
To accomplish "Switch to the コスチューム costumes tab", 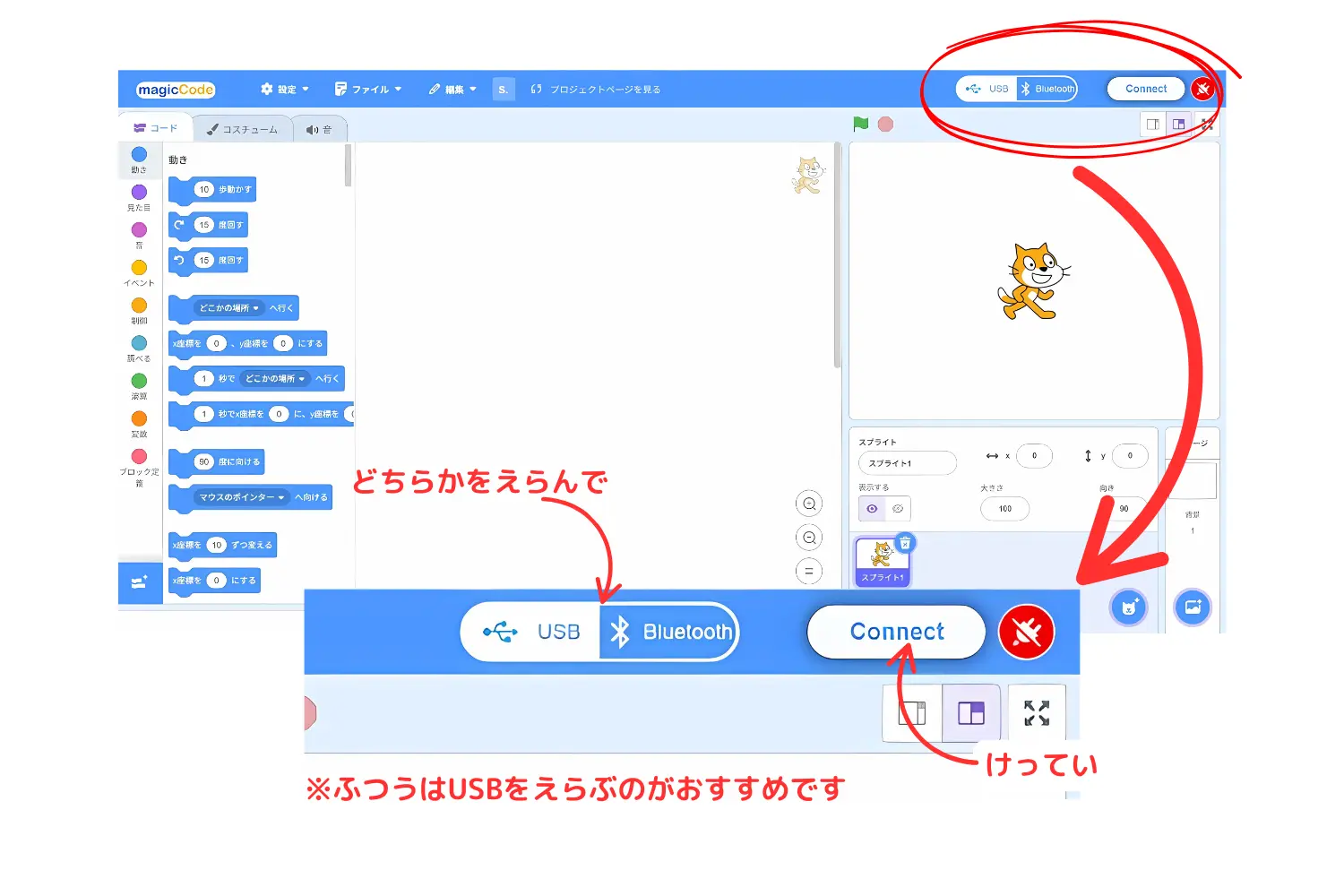I will (x=242, y=130).
